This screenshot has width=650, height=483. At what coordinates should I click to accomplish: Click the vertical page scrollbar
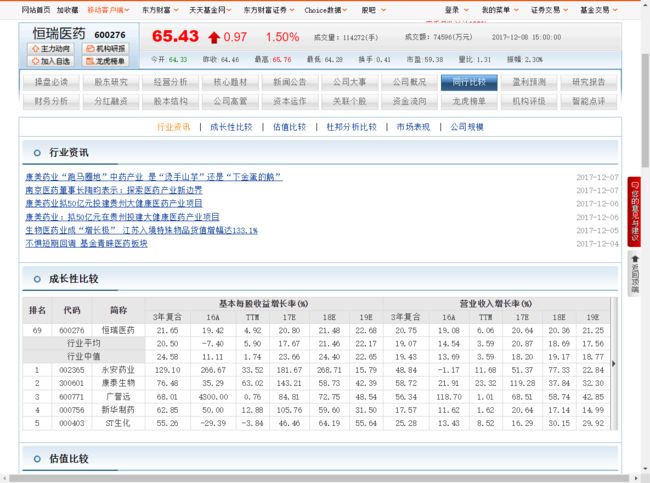(x=645, y=110)
